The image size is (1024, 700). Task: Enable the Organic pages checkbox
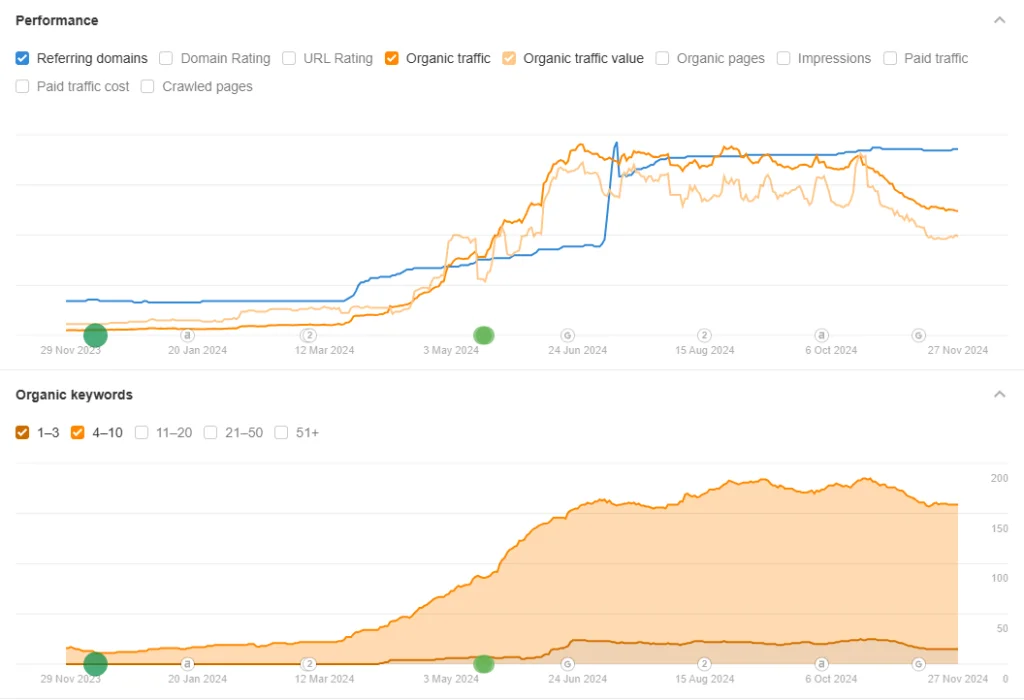pos(662,58)
